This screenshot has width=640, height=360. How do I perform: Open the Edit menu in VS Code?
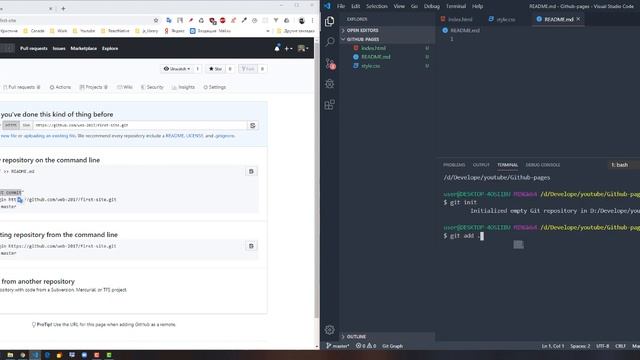click(356, 6)
